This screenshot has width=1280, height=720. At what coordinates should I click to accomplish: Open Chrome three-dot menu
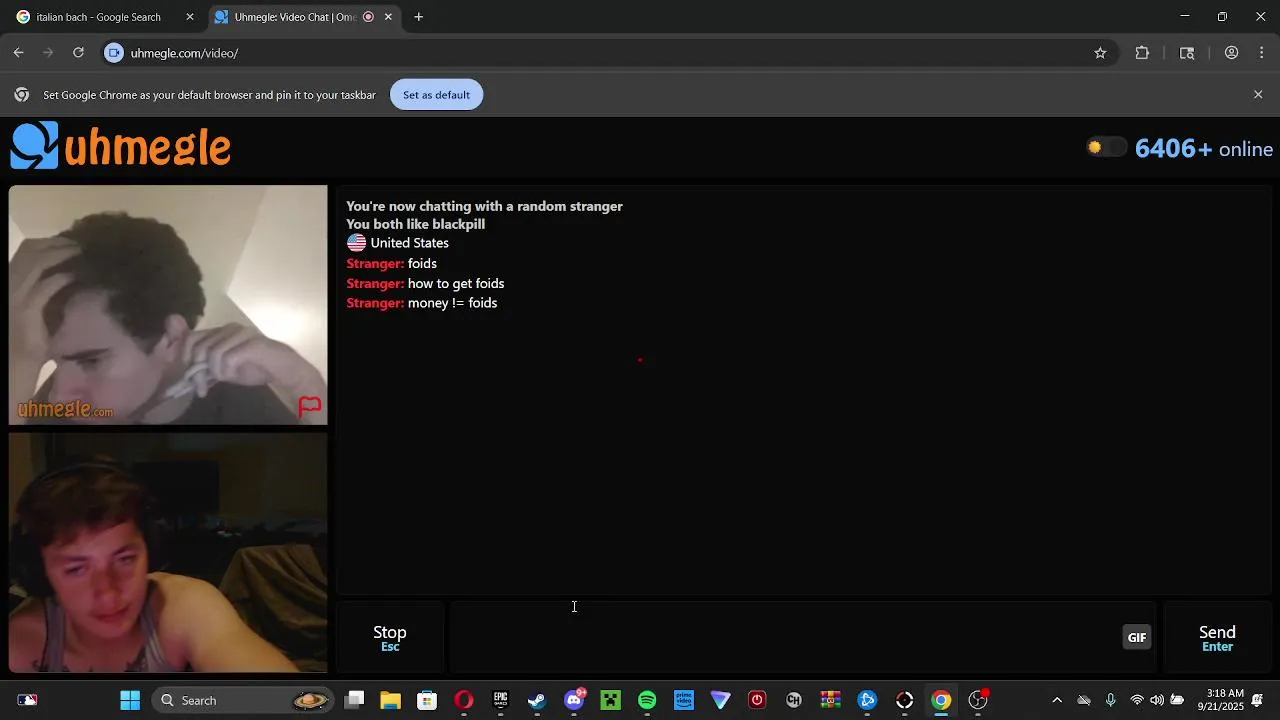click(1262, 53)
